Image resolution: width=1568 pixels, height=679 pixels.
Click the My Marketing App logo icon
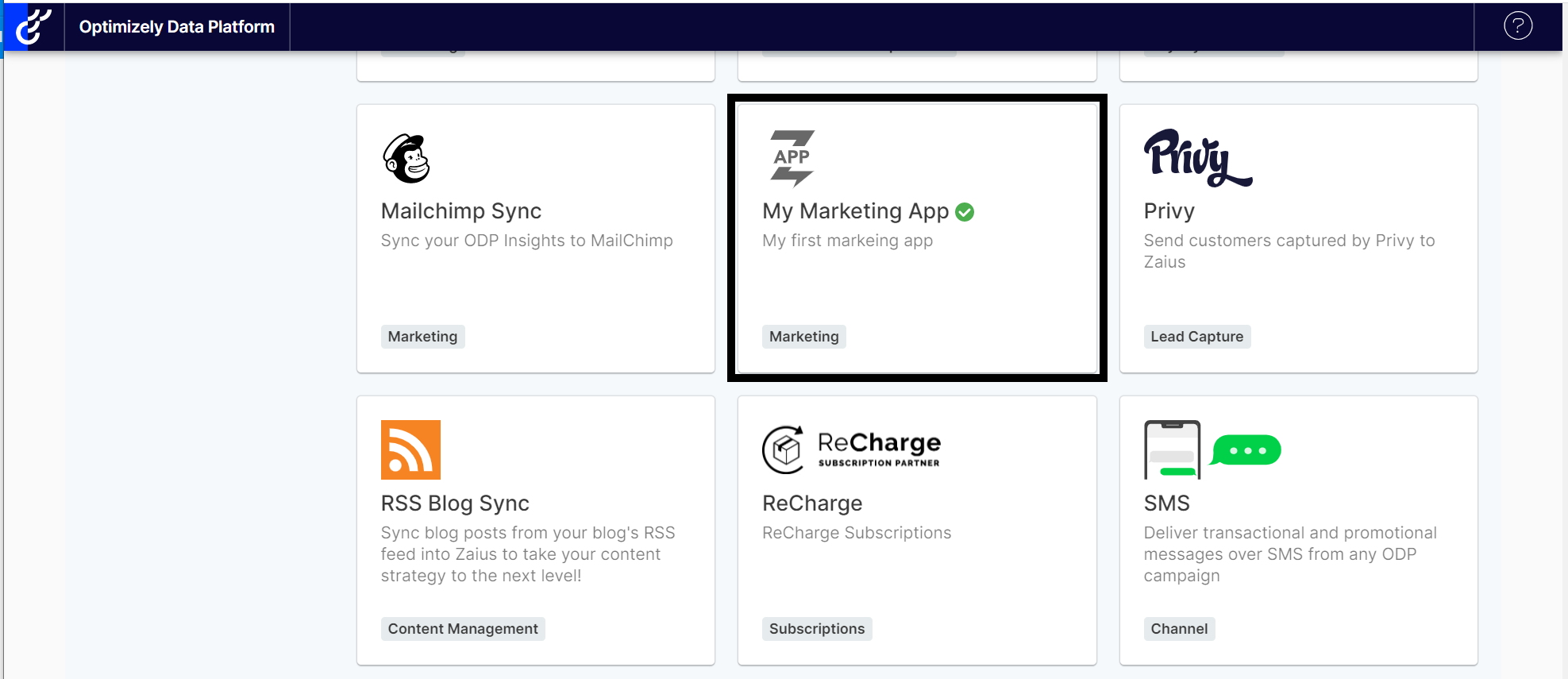click(792, 158)
